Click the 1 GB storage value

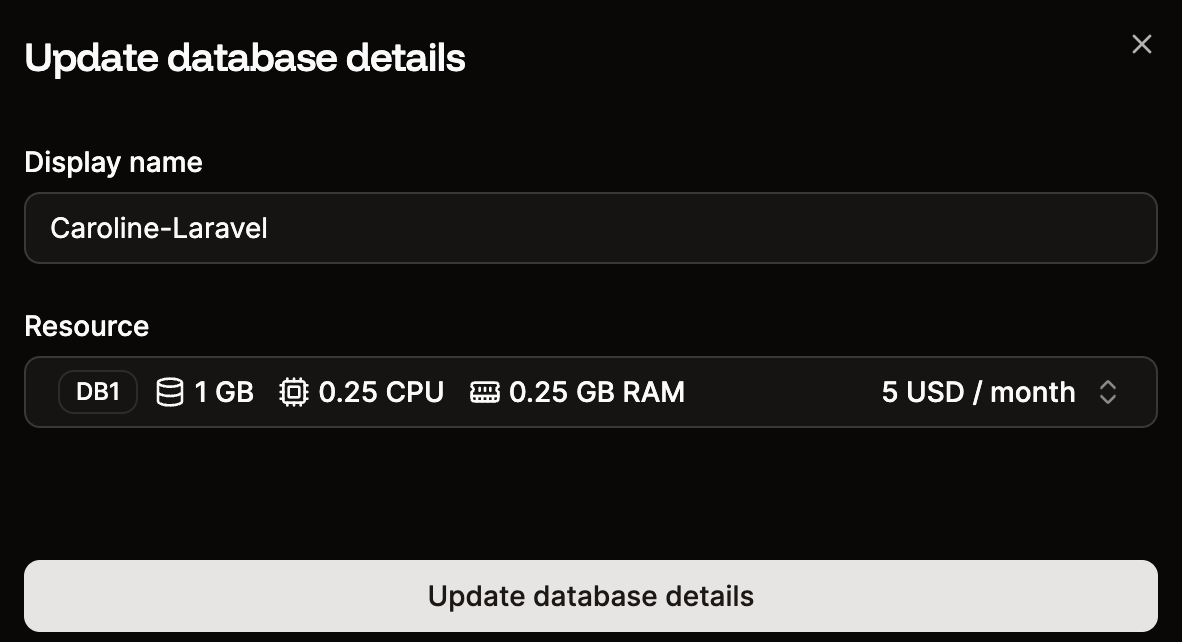[x=226, y=392]
